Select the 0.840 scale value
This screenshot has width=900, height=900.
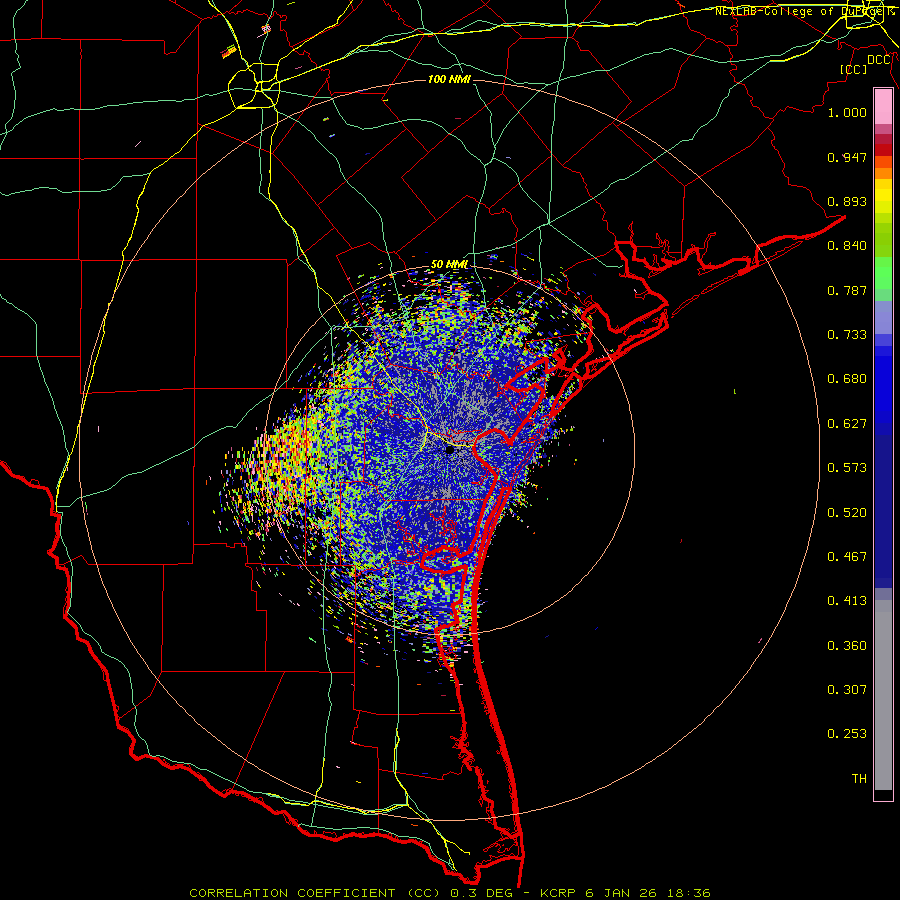pyautogui.click(x=847, y=246)
